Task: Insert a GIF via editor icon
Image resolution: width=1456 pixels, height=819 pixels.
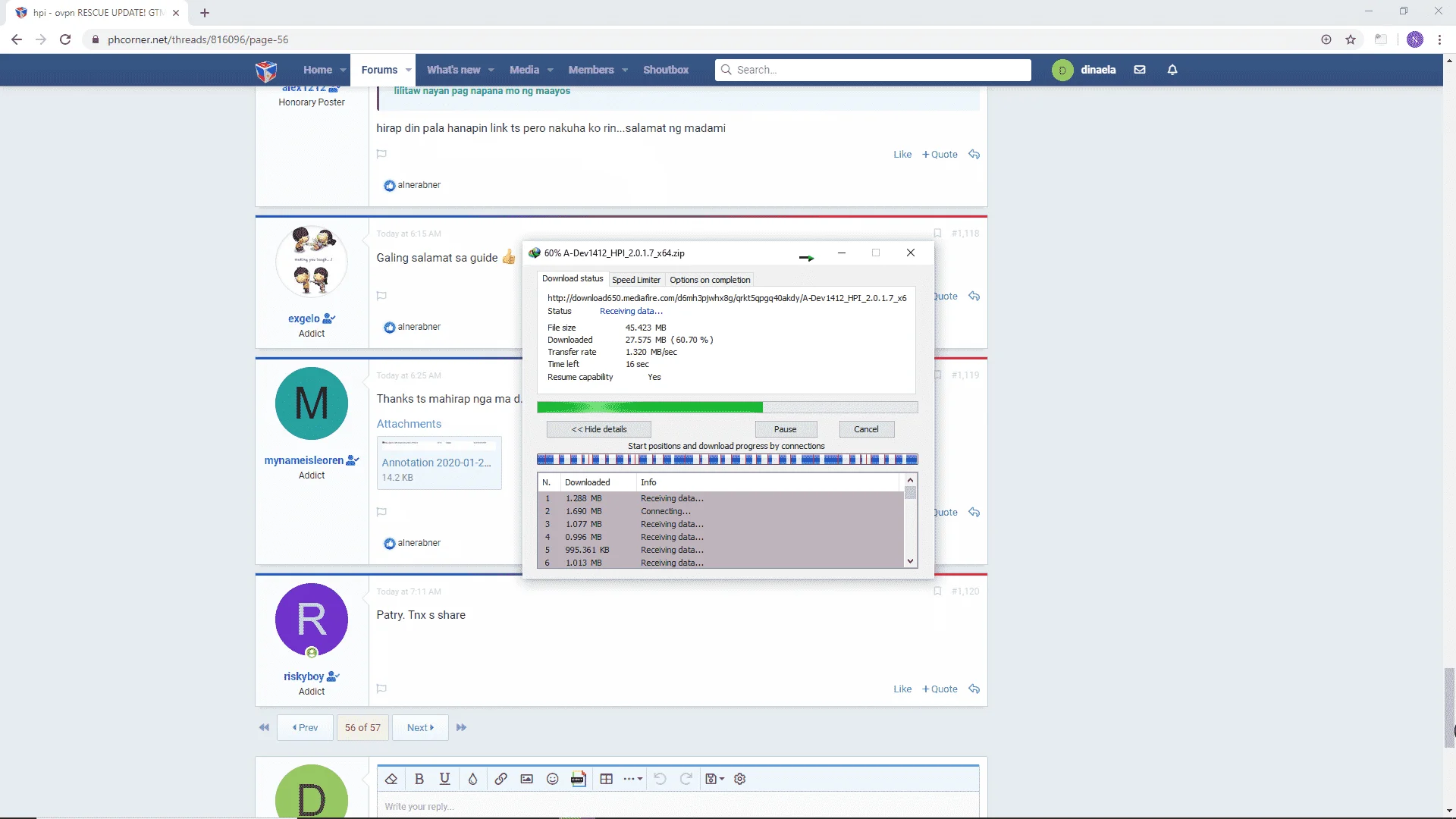Action: pyautogui.click(x=579, y=779)
